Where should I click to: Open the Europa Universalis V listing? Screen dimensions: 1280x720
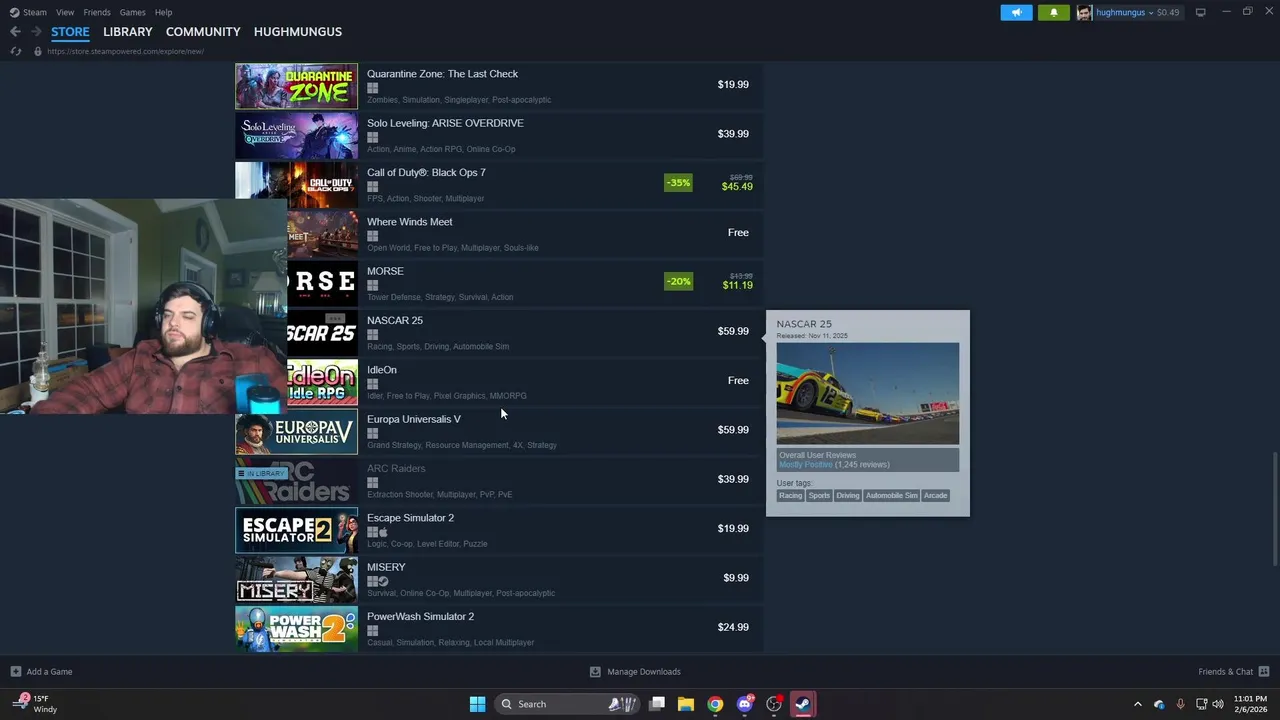(499, 430)
